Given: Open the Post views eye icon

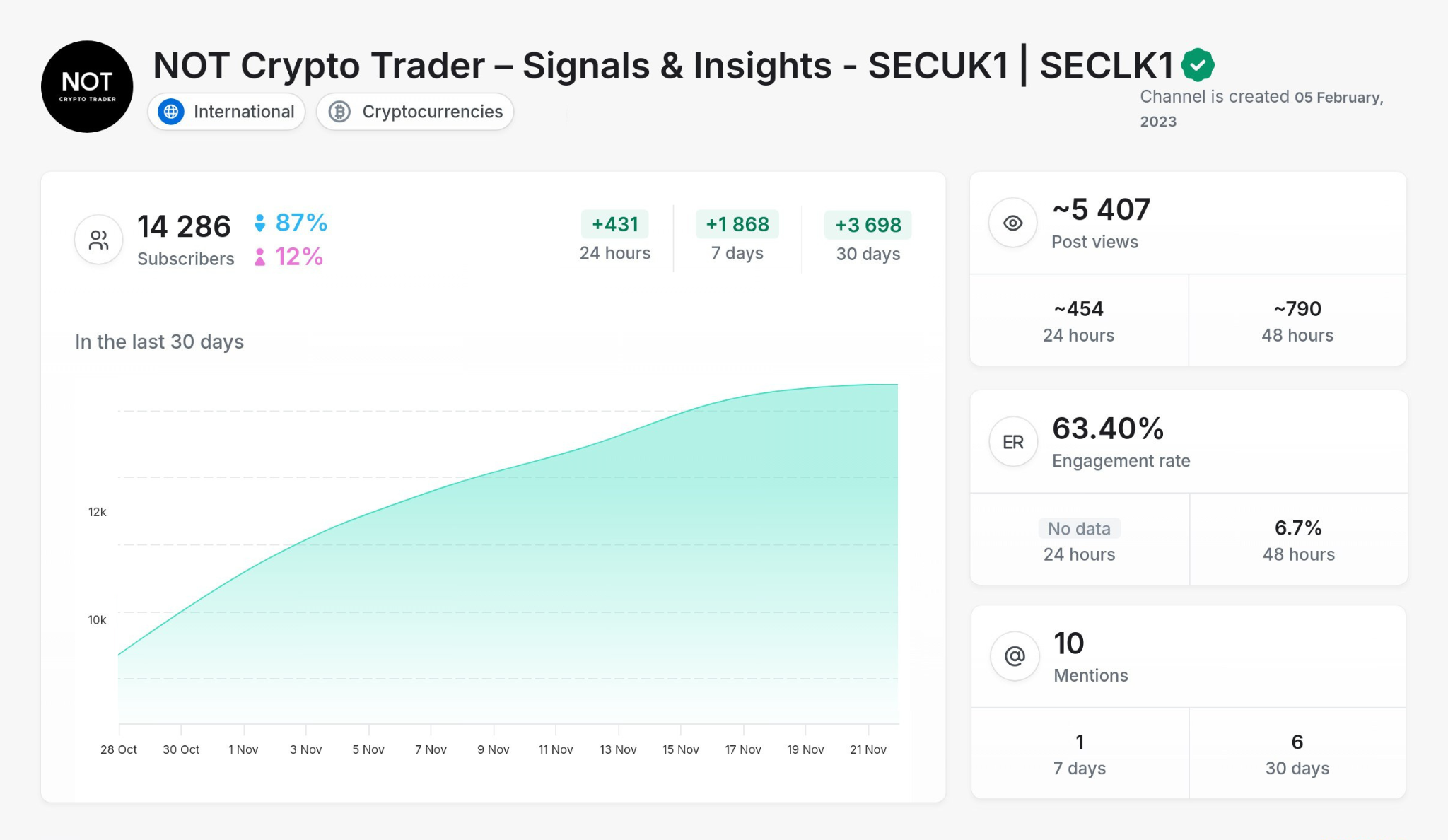Looking at the screenshot, I should pos(1012,223).
